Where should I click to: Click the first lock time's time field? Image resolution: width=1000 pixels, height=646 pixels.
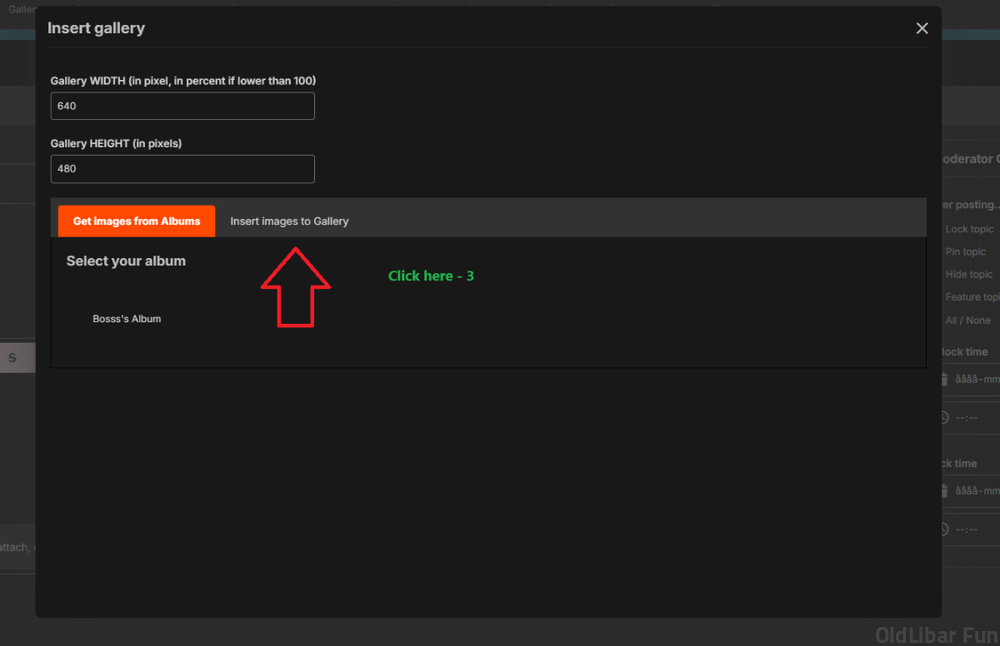point(972,417)
